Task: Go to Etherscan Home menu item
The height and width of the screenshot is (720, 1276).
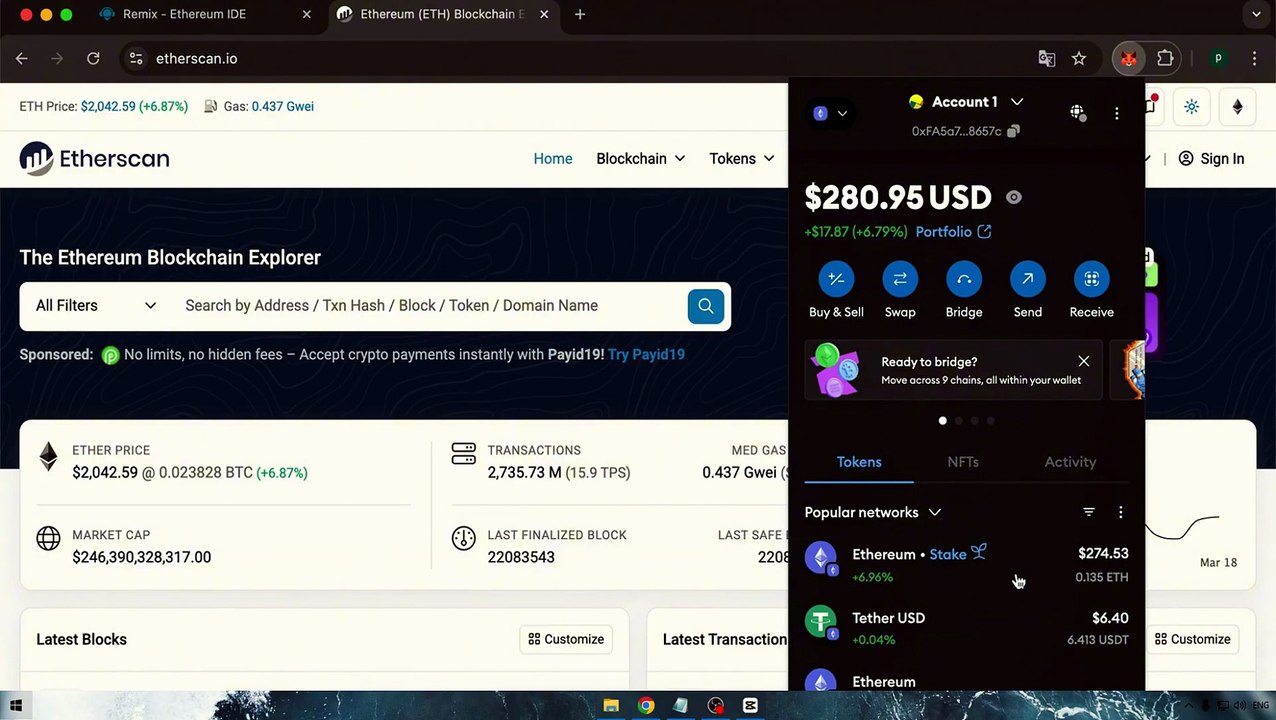Action: pyautogui.click(x=553, y=158)
